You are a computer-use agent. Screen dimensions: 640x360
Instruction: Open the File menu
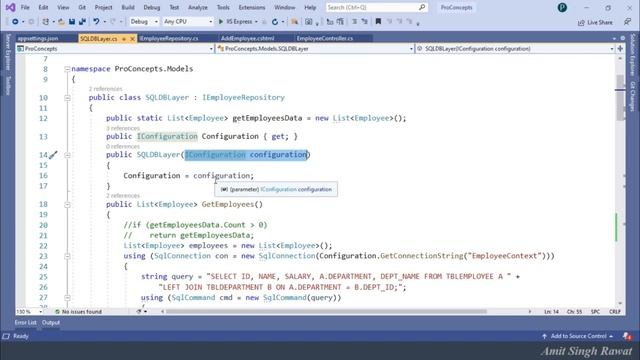(x=25, y=7)
